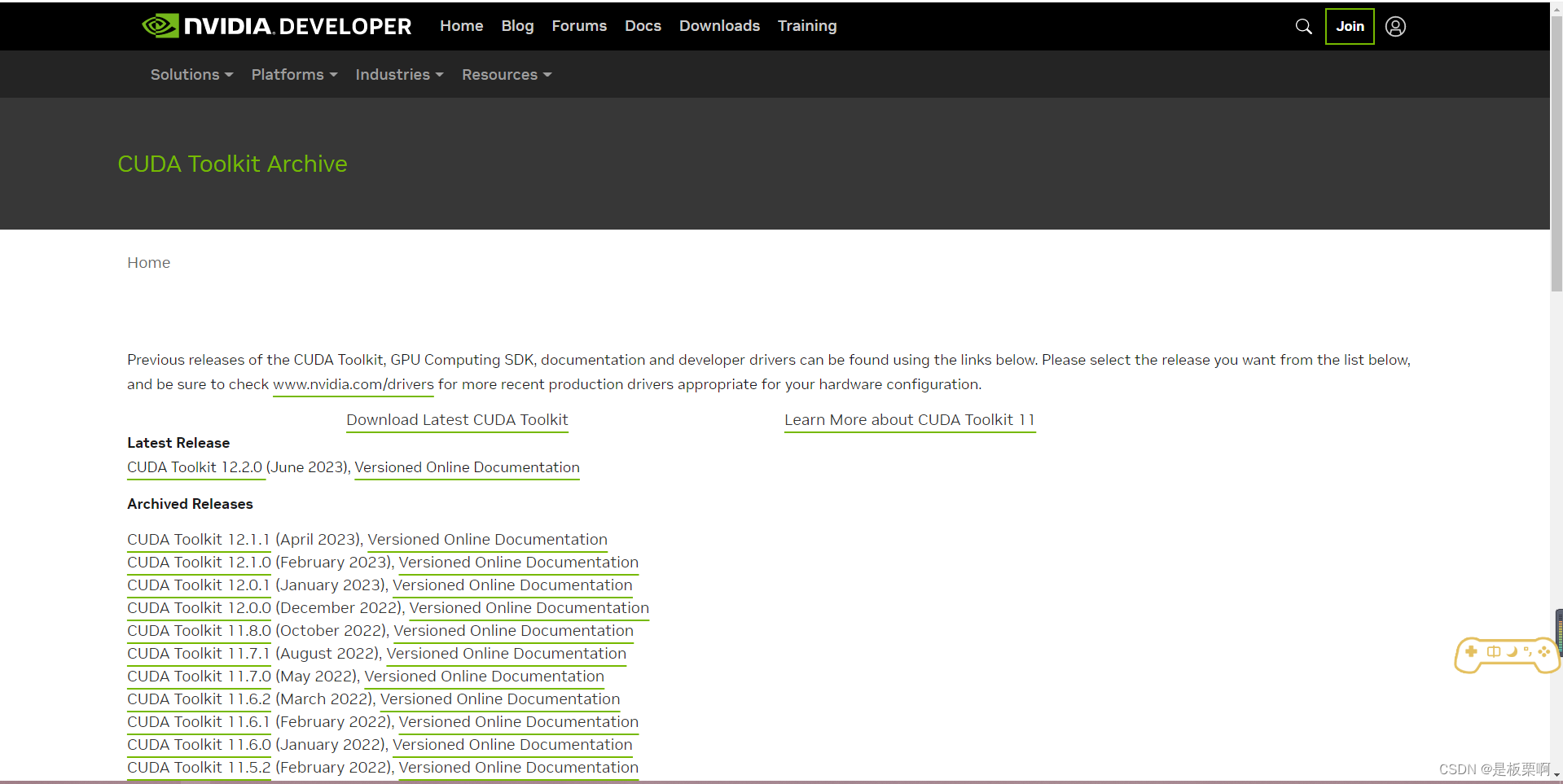This screenshot has width=1563, height=784.
Task: Open CUDA Toolkit 11.6.1 link
Action: (x=198, y=722)
